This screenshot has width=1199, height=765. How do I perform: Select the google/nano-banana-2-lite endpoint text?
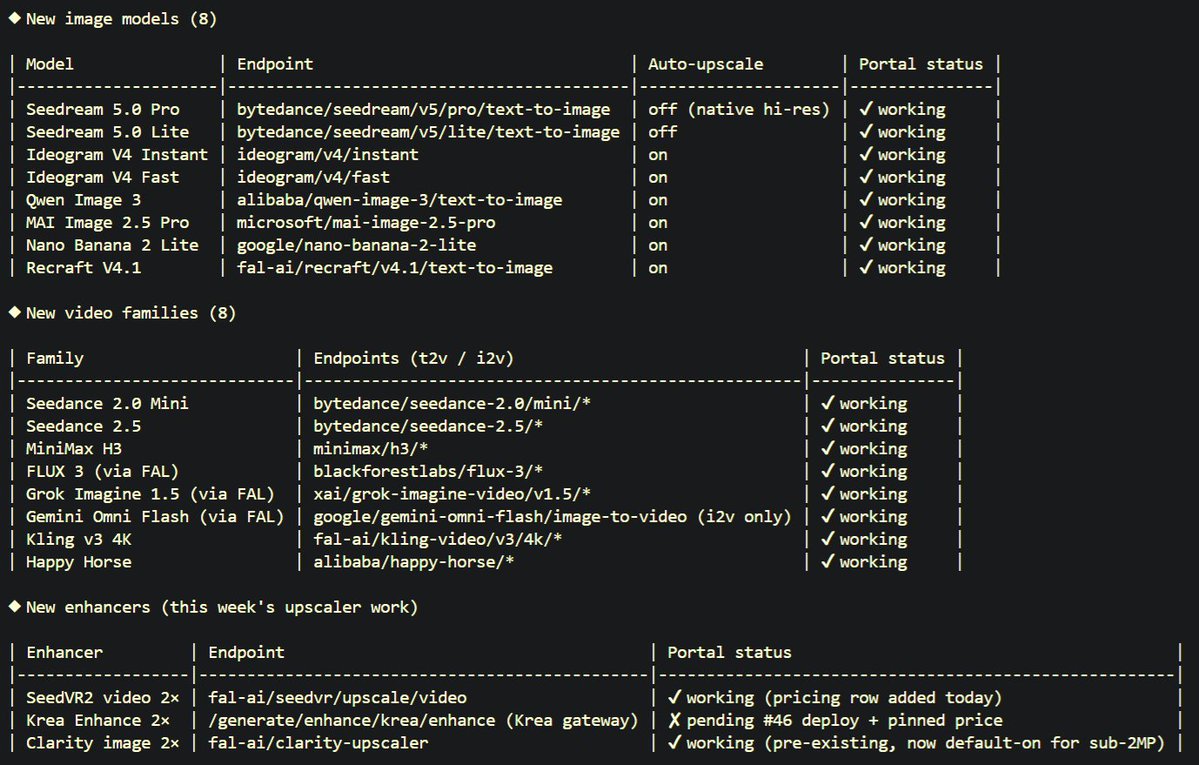tap(356, 246)
